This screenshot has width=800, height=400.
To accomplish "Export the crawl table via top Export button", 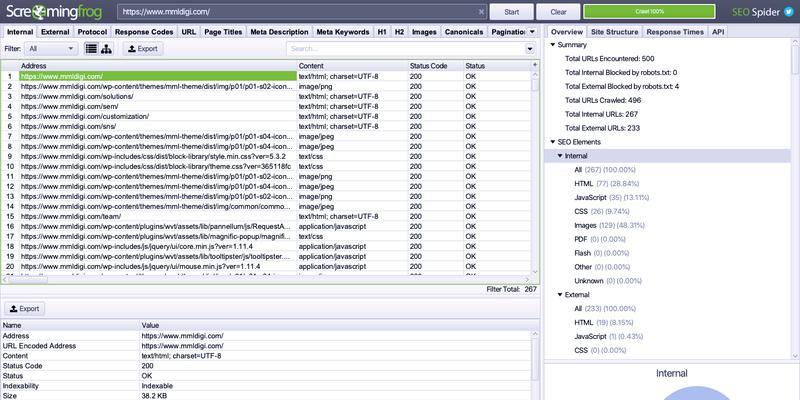I will pyautogui.click(x=143, y=49).
